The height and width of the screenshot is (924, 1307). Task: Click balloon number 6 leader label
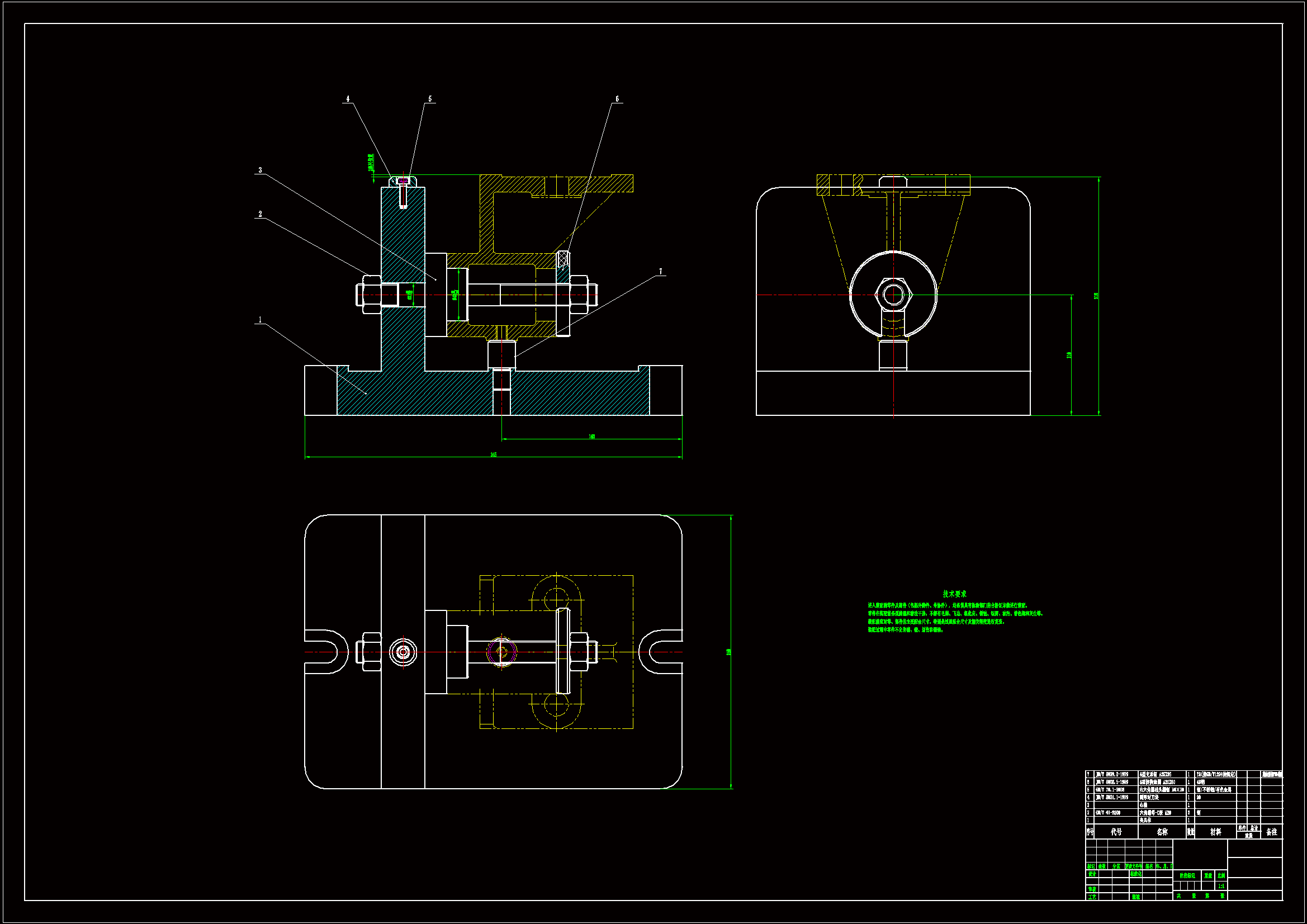pos(617,99)
